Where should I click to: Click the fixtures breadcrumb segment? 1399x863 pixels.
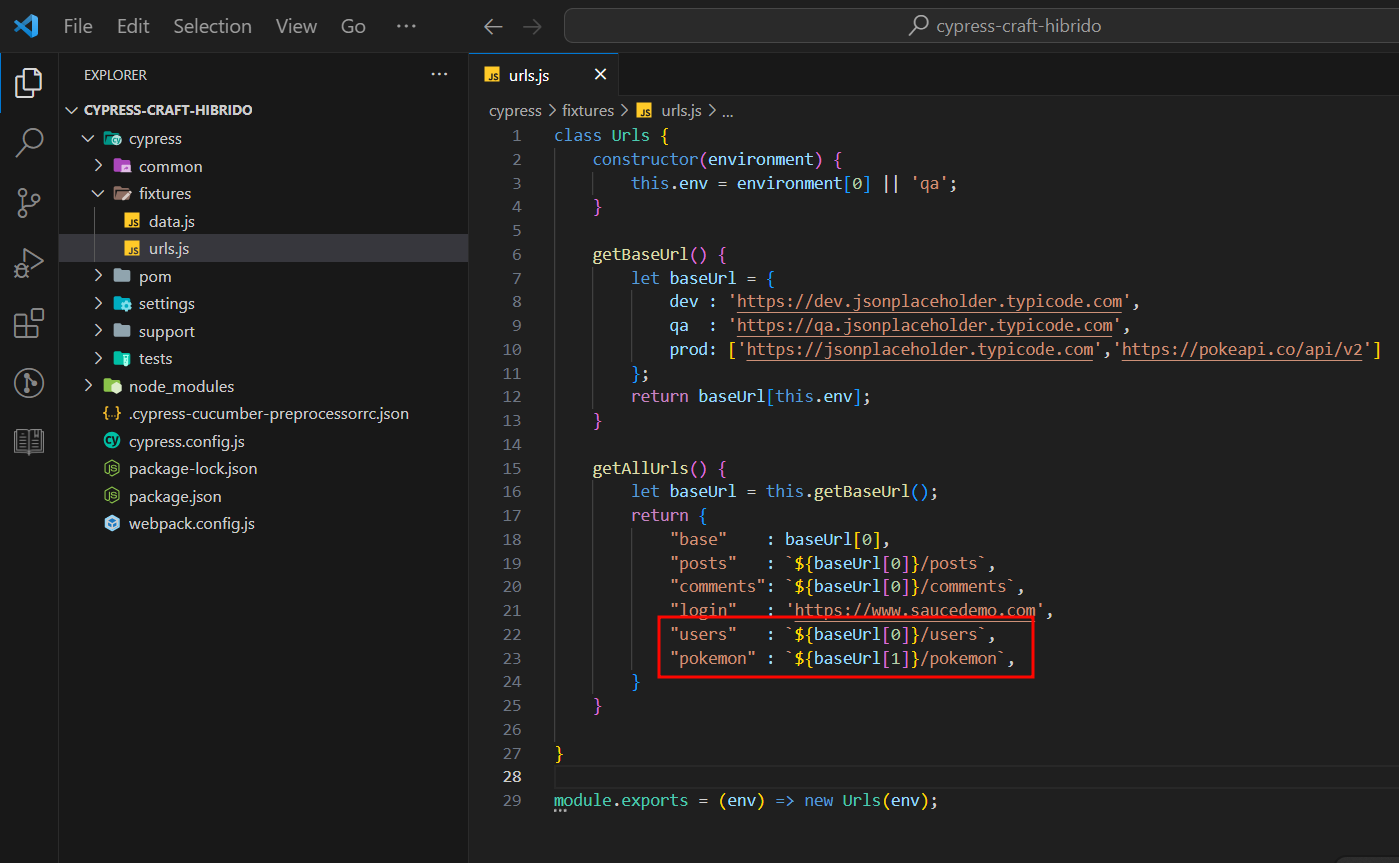point(588,111)
